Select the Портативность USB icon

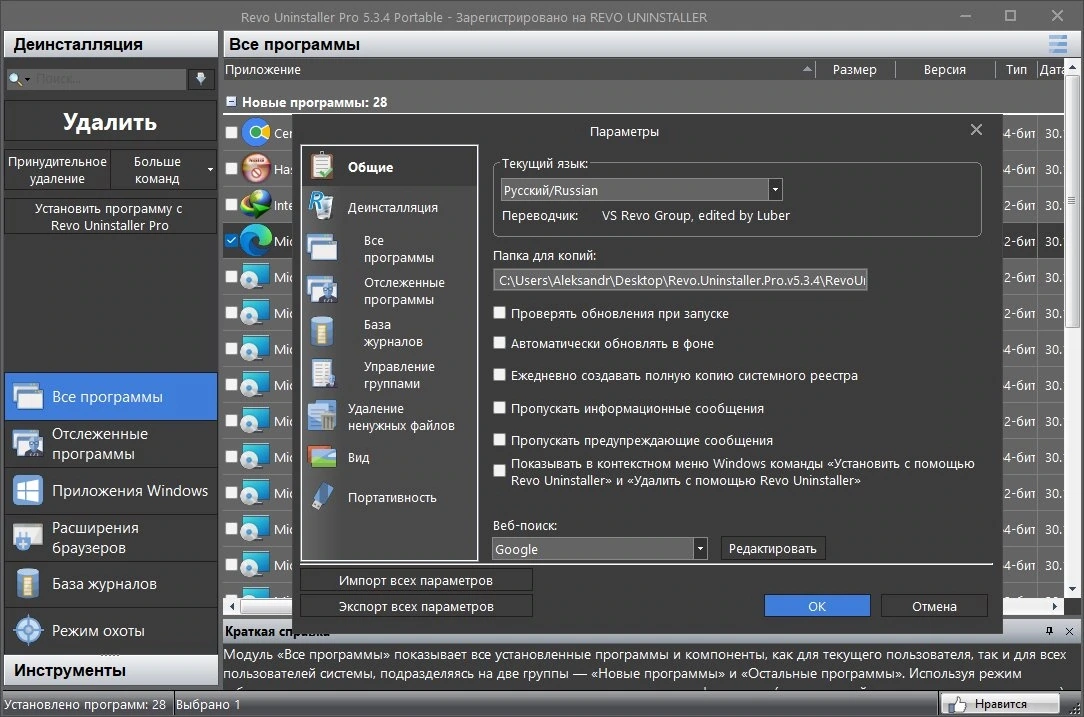[322, 496]
